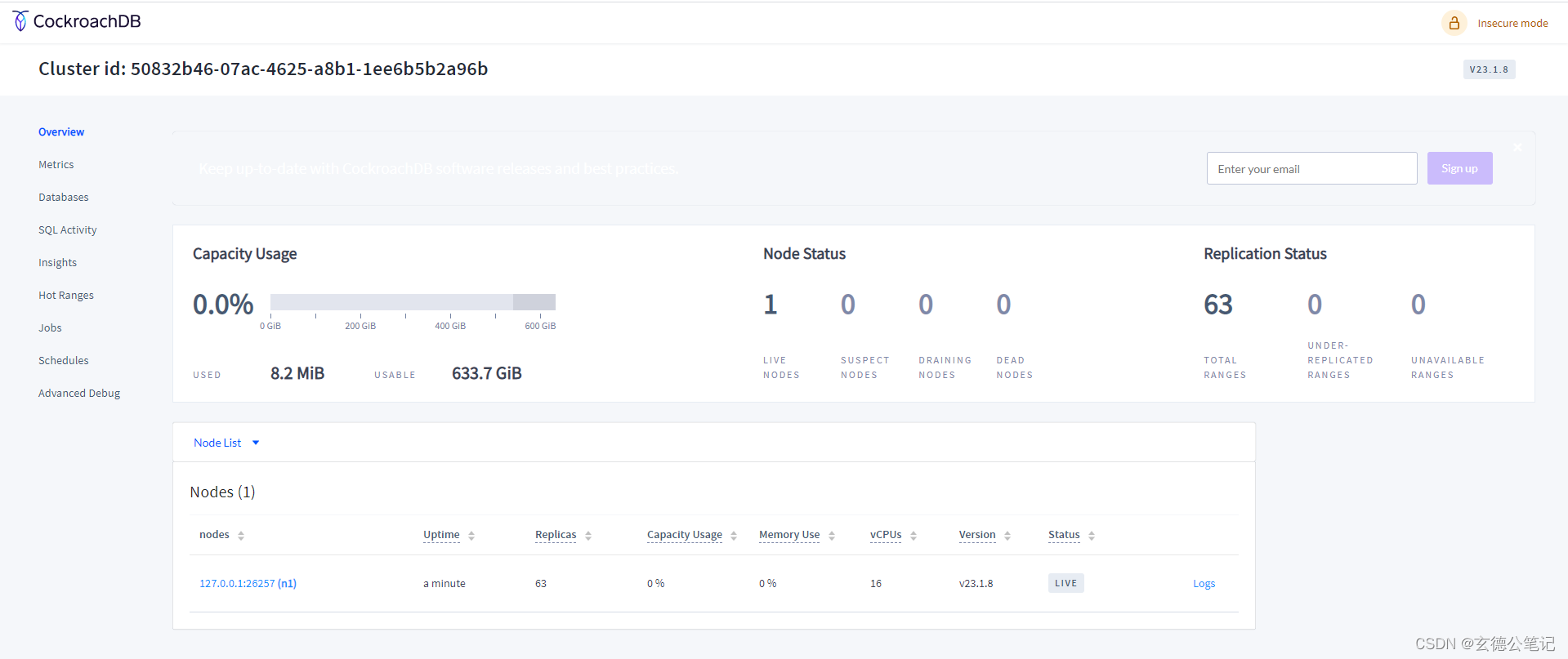Open Overview in the sidebar
1568x659 pixels.
[x=61, y=131]
